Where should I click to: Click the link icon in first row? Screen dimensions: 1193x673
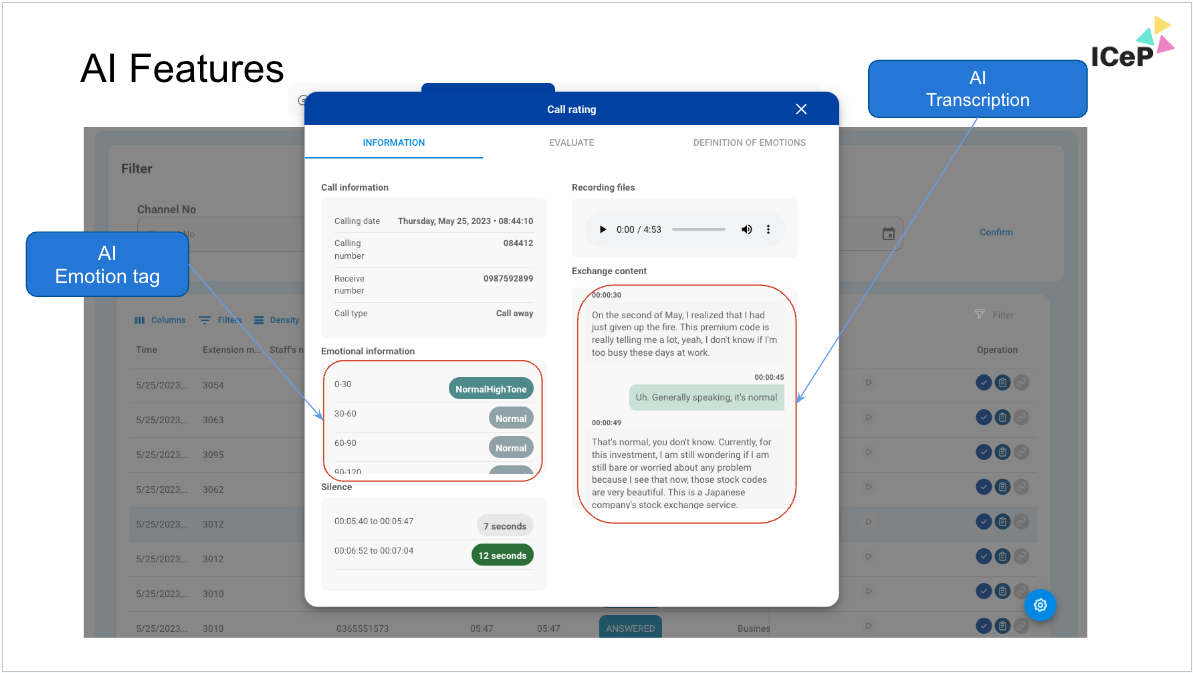(x=1021, y=382)
